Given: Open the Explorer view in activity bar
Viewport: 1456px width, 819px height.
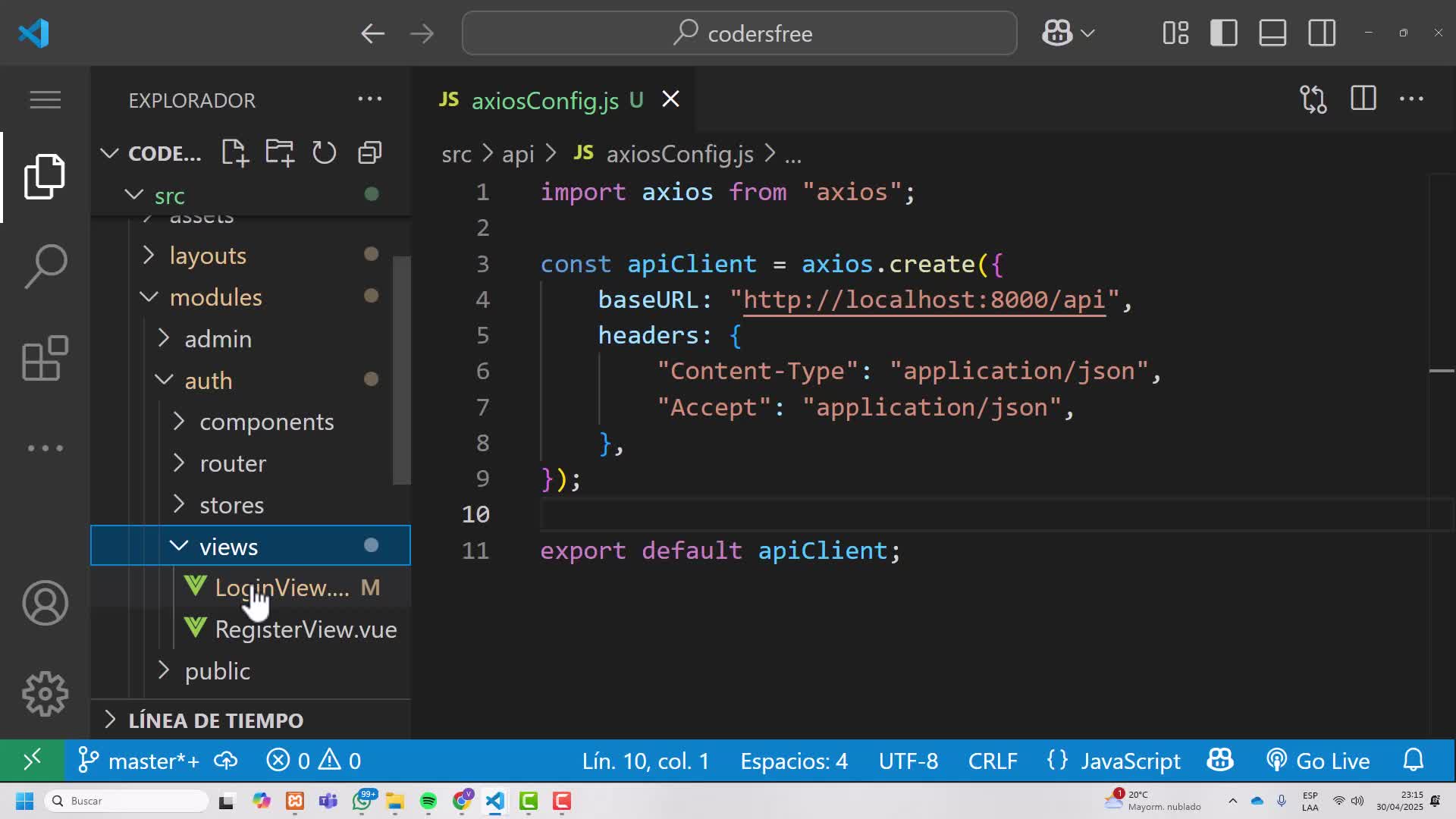Looking at the screenshot, I should point(45,177).
